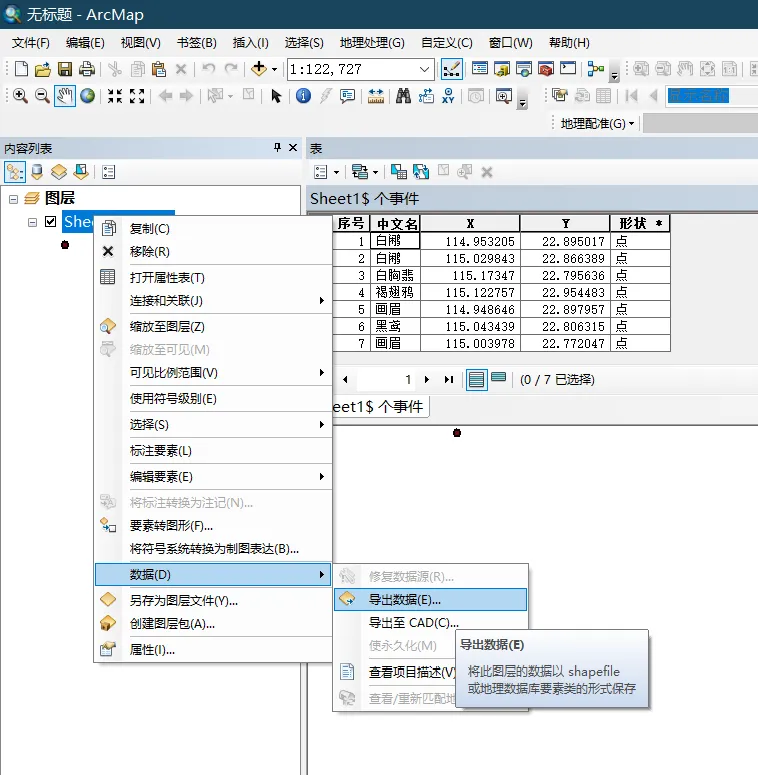Click Switch Selection icon in table toolbar
The width and height of the screenshot is (758, 775).
click(421, 172)
